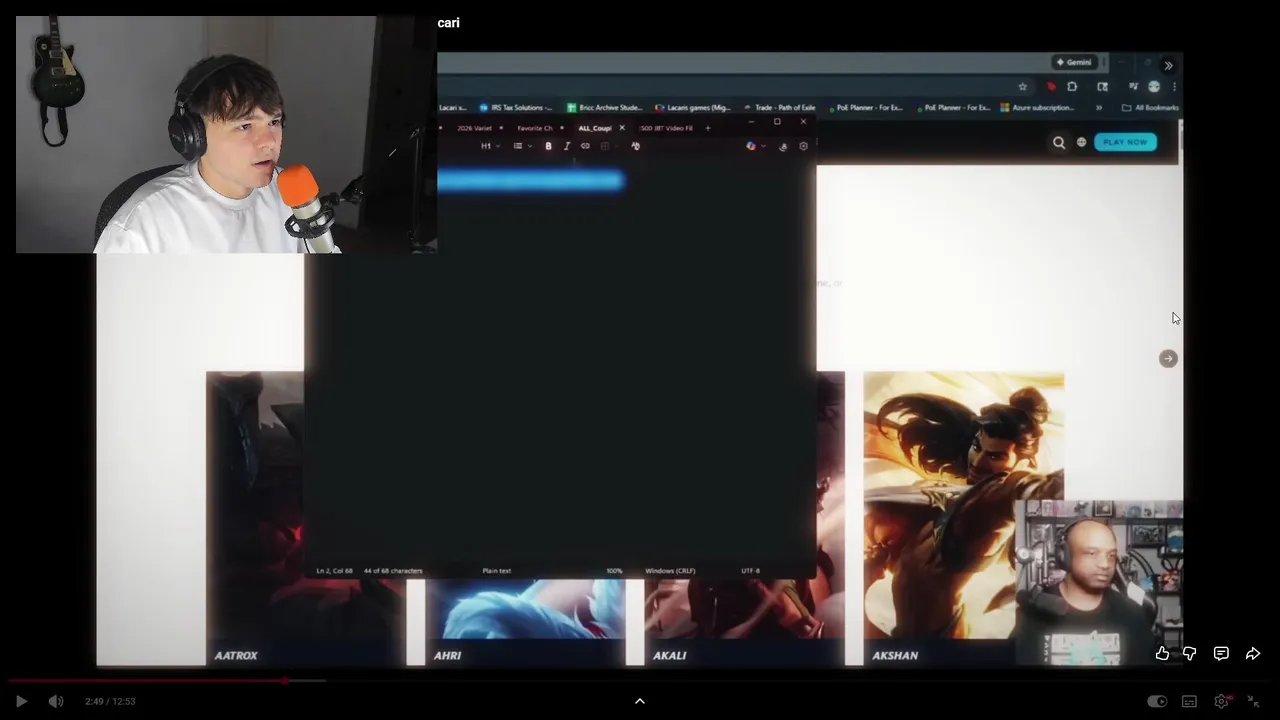Open the list style dropdown
The image size is (1280, 720).
pos(522,146)
